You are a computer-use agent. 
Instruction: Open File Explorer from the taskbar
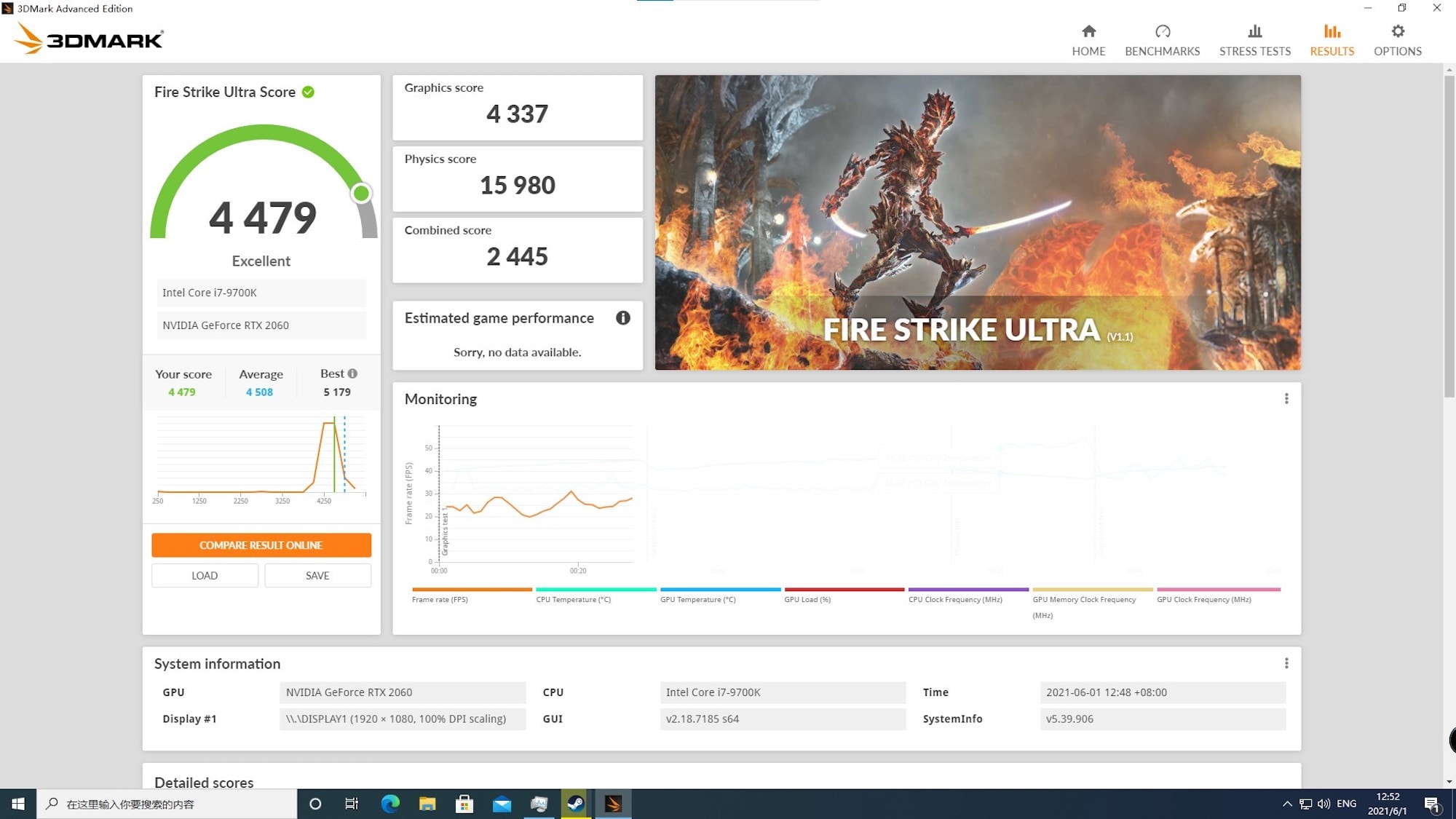tap(427, 804)
